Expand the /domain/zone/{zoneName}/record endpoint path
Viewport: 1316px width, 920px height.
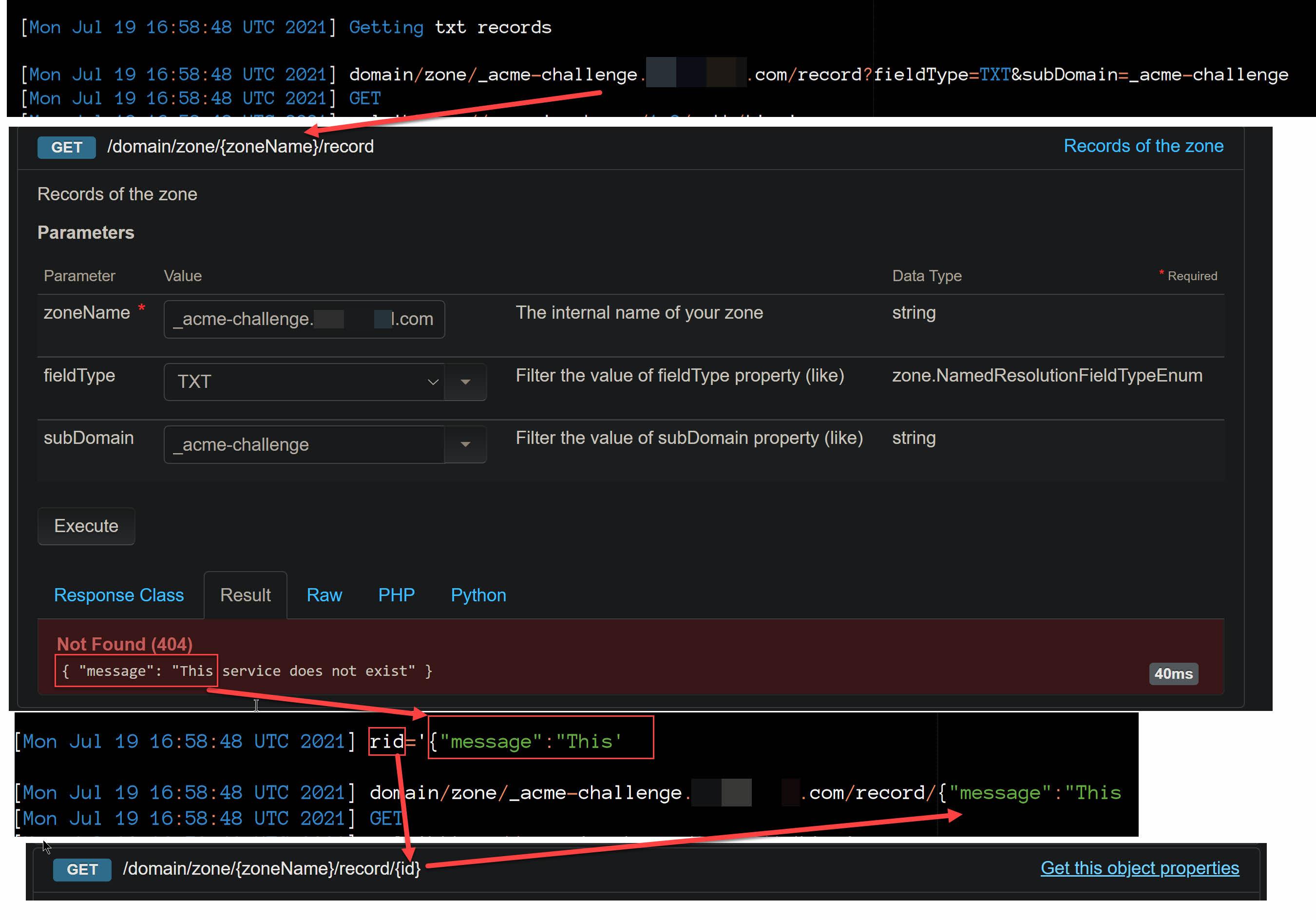240,147
